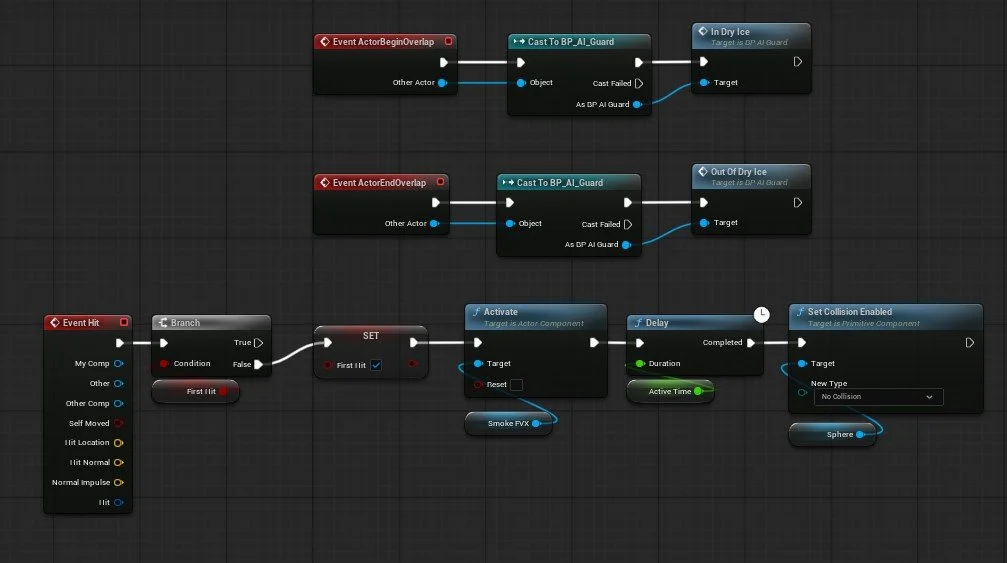Screen dimensions: 1007x563
Task: Click SET node exec output pin
Action: coord(414,343)
